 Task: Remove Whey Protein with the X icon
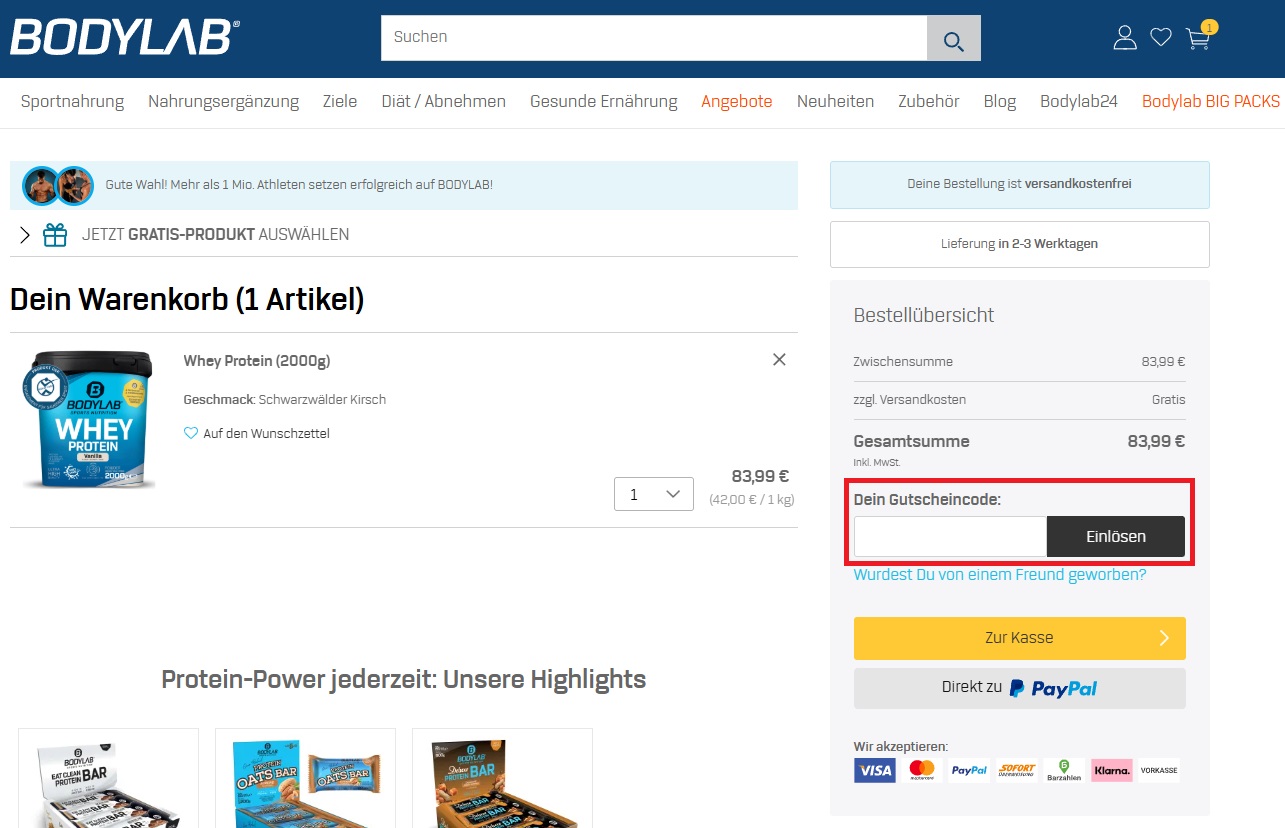tap(779, 360)
